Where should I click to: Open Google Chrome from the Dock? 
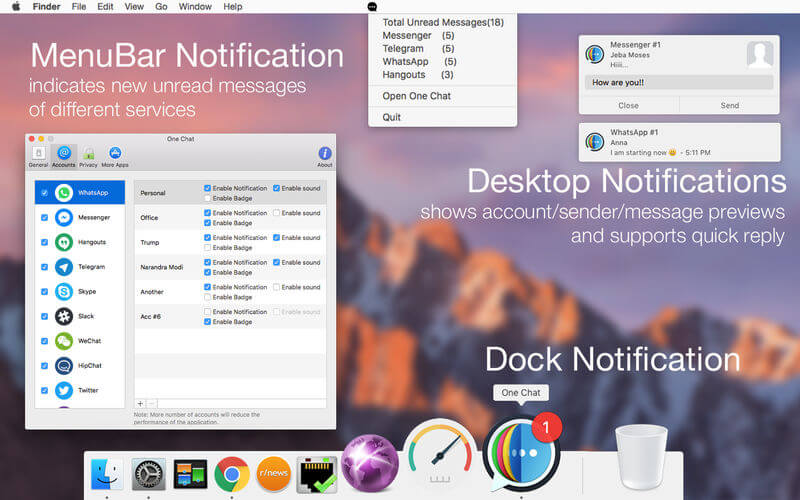tap(232, 474)
